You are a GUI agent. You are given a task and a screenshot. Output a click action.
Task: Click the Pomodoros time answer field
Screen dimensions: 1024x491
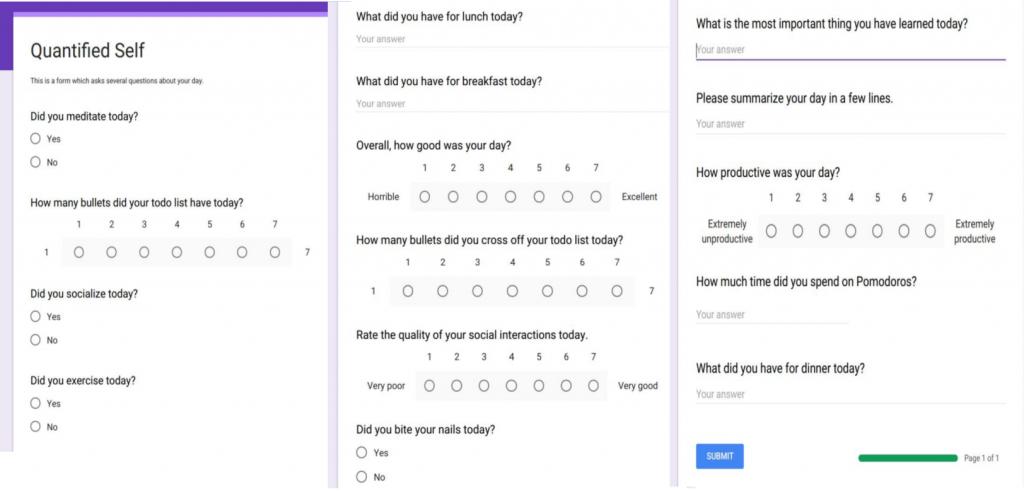pyautogui.click(x=772, y=315)
